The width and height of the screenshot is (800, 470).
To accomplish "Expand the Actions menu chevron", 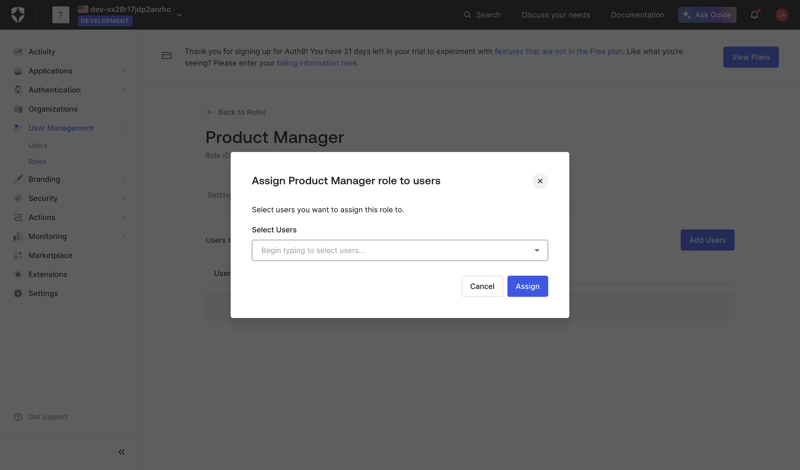I will [123, 217].
